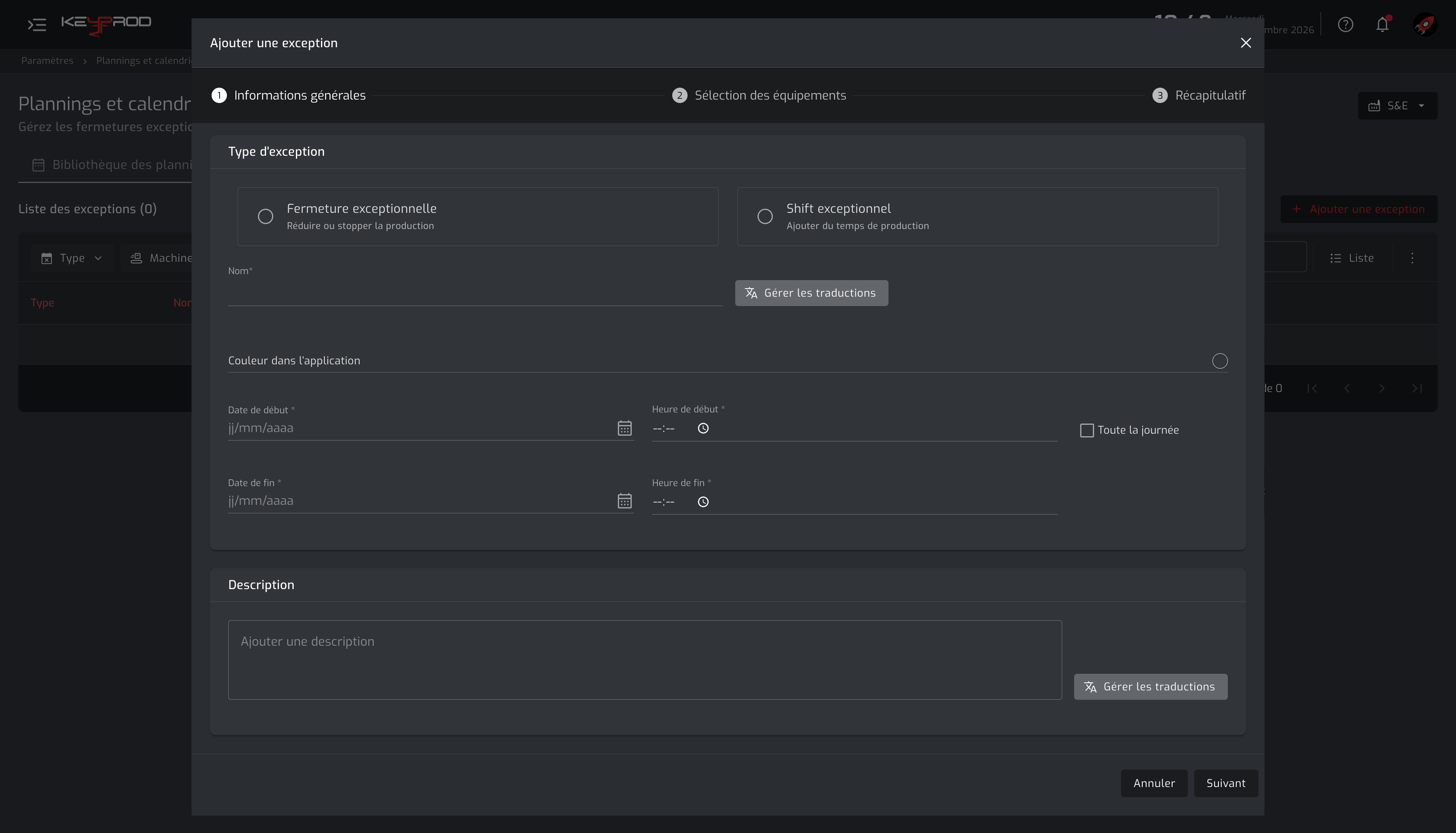Go to last page pagination icon
This screenshot has height=833, width=1456.
pyautogui.click(x=1417, y=389)
